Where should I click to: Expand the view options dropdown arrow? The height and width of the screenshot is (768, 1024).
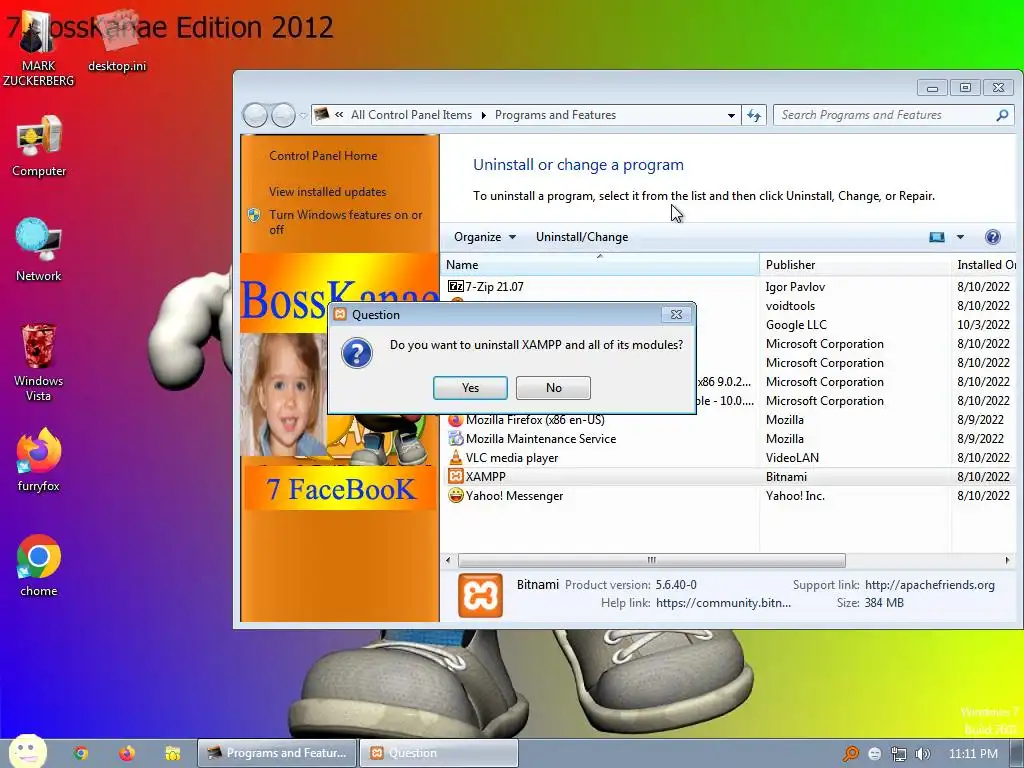click(960, 237)
